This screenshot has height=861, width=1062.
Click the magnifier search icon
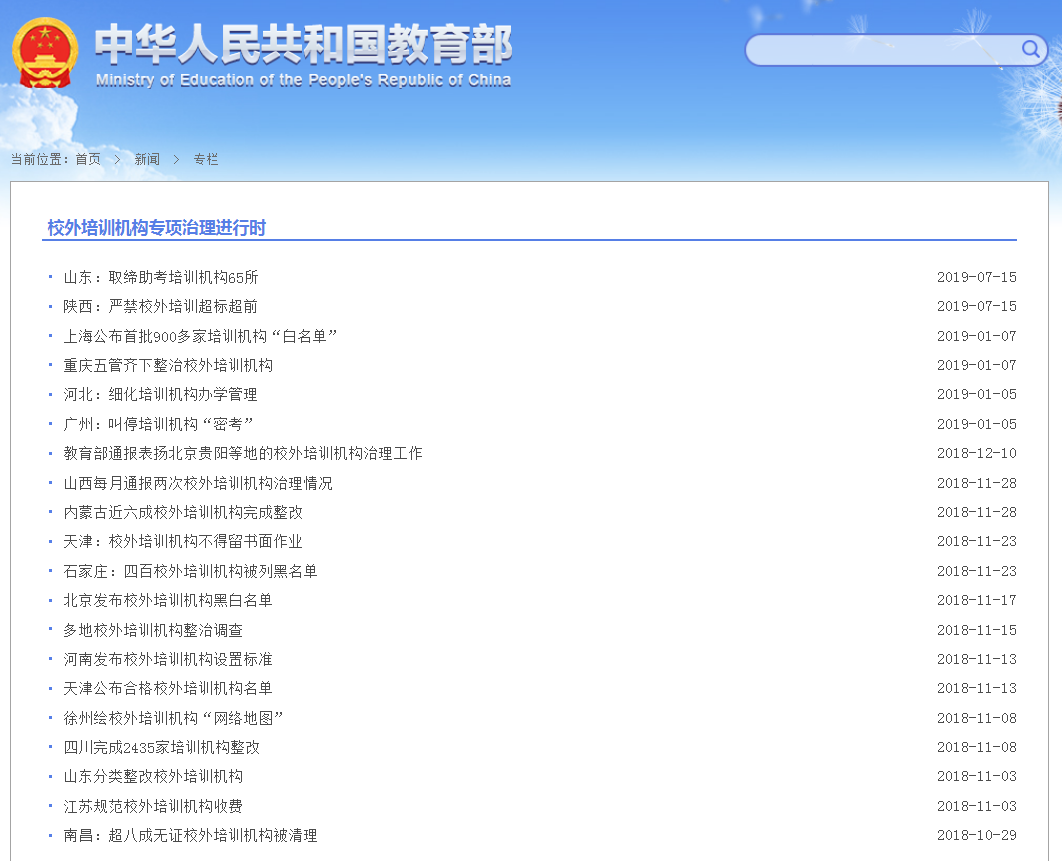[x=1030, y=49]
